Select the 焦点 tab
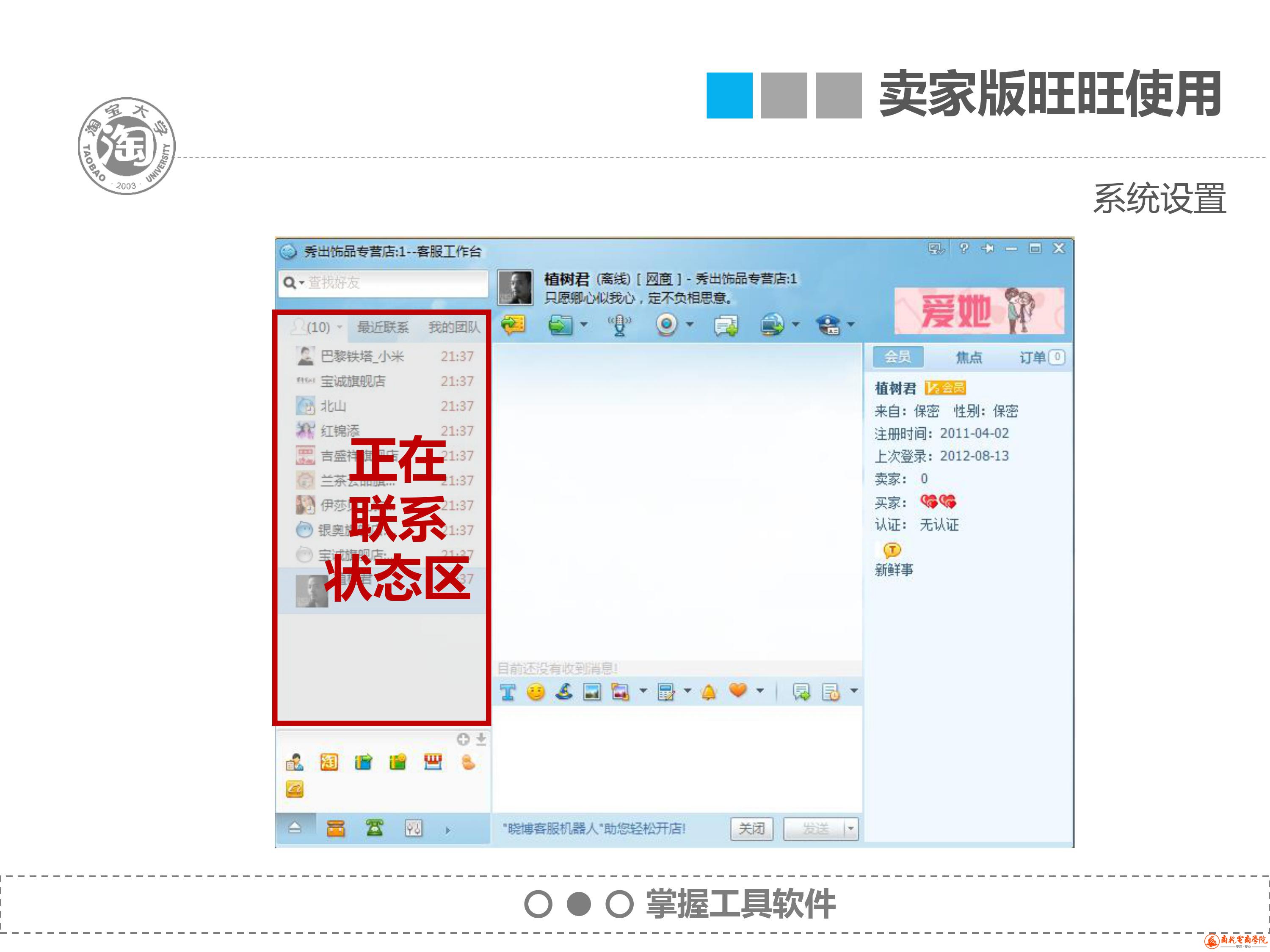The width and height of the screenshot is (1270, 952). tap(969, 358)
